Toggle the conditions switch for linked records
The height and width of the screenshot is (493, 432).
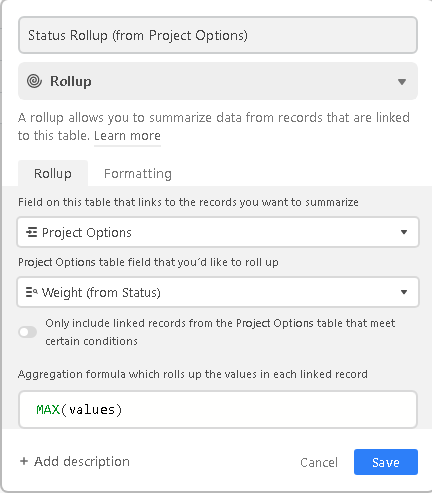pyautogui.click(x=28, y=332)
